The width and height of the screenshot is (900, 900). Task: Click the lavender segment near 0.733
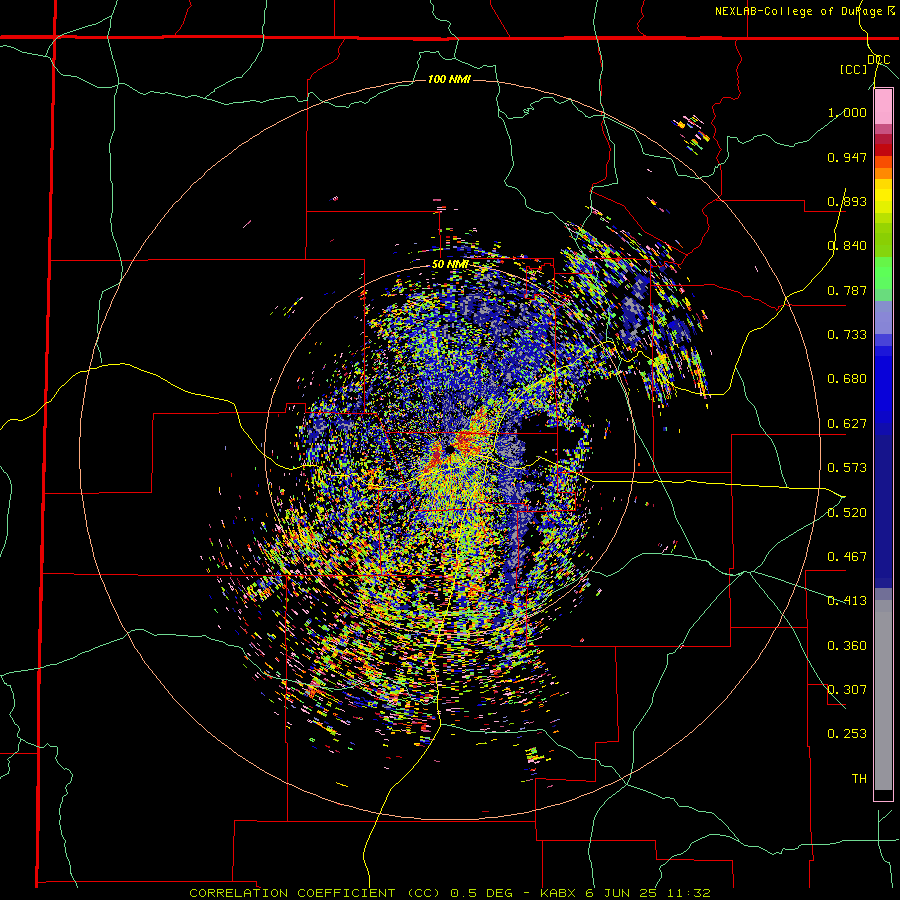coord(883,317)
